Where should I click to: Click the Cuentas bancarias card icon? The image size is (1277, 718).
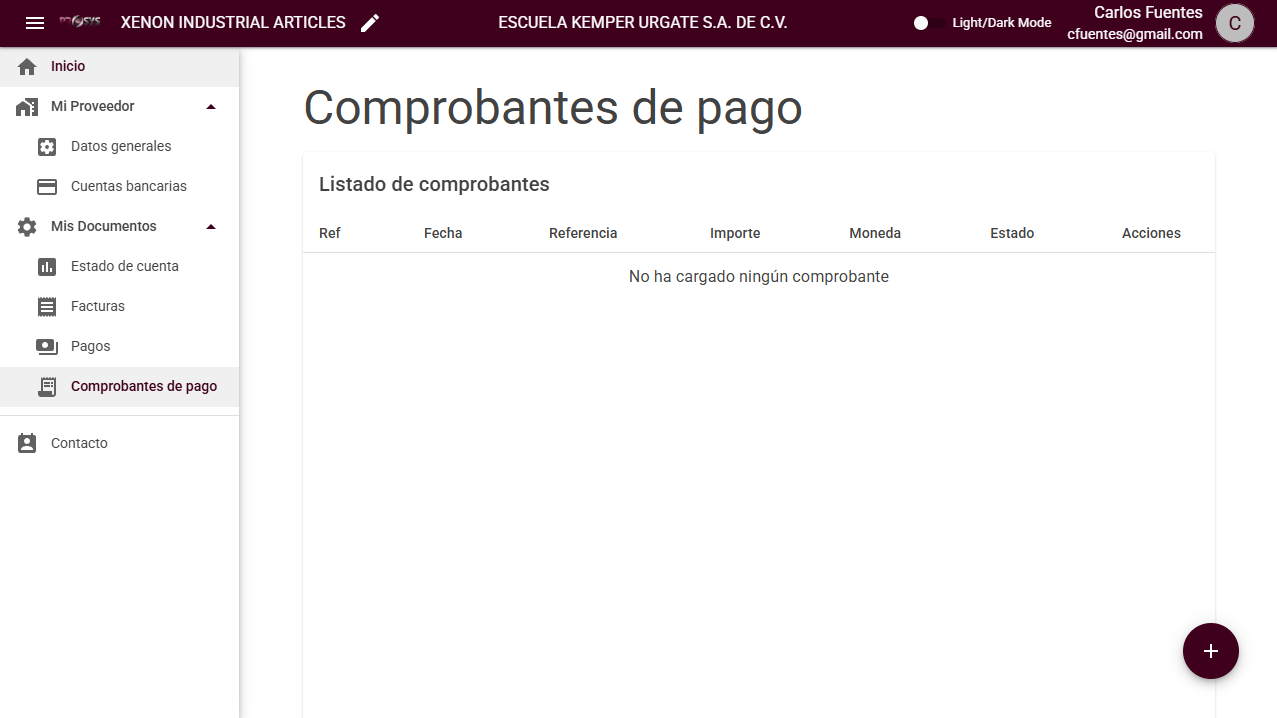pos(47,187)
